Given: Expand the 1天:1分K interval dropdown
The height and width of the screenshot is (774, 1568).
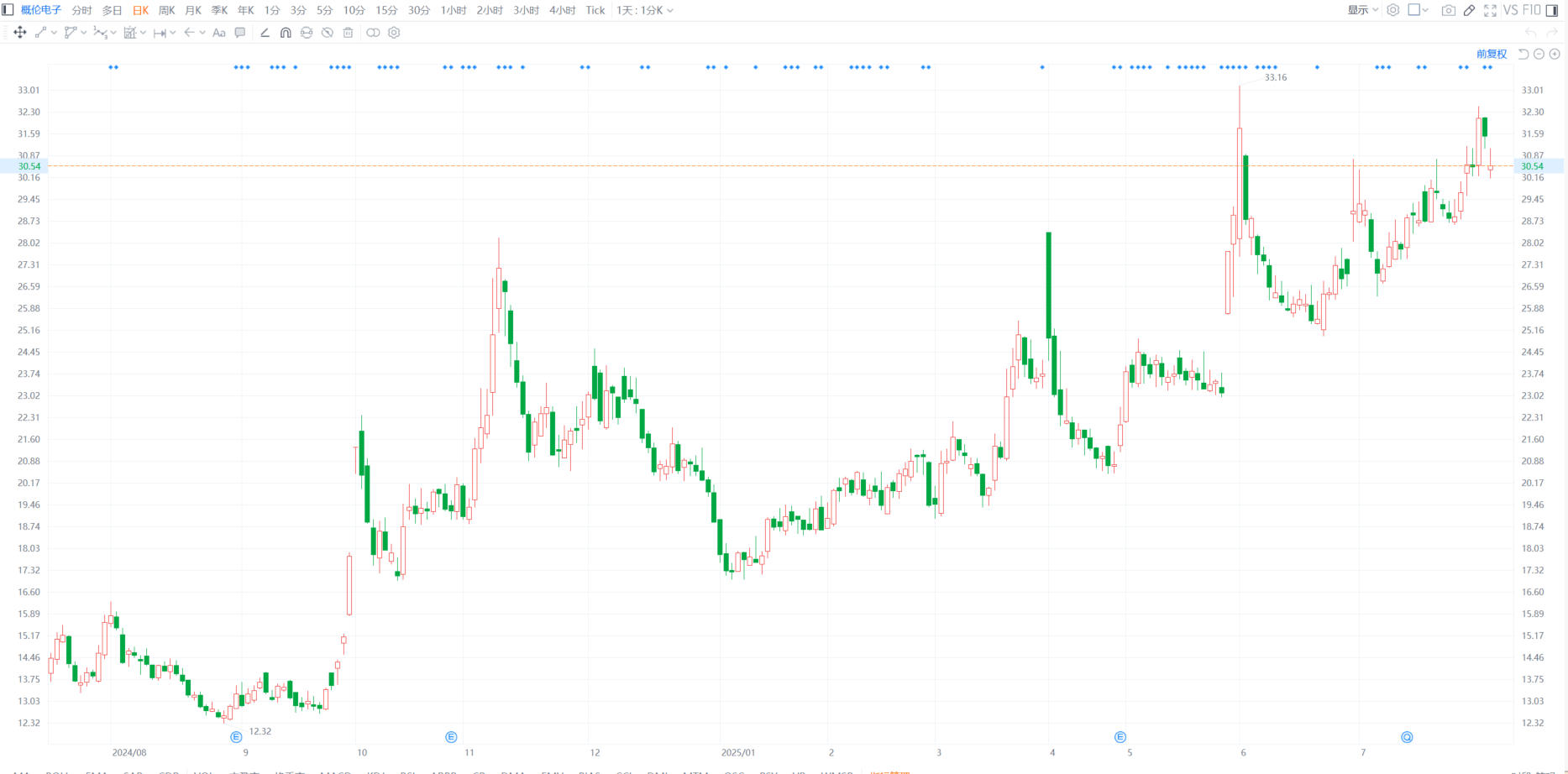Looking at the screenshot, I should pyautogui.click(x=644, y=10).
